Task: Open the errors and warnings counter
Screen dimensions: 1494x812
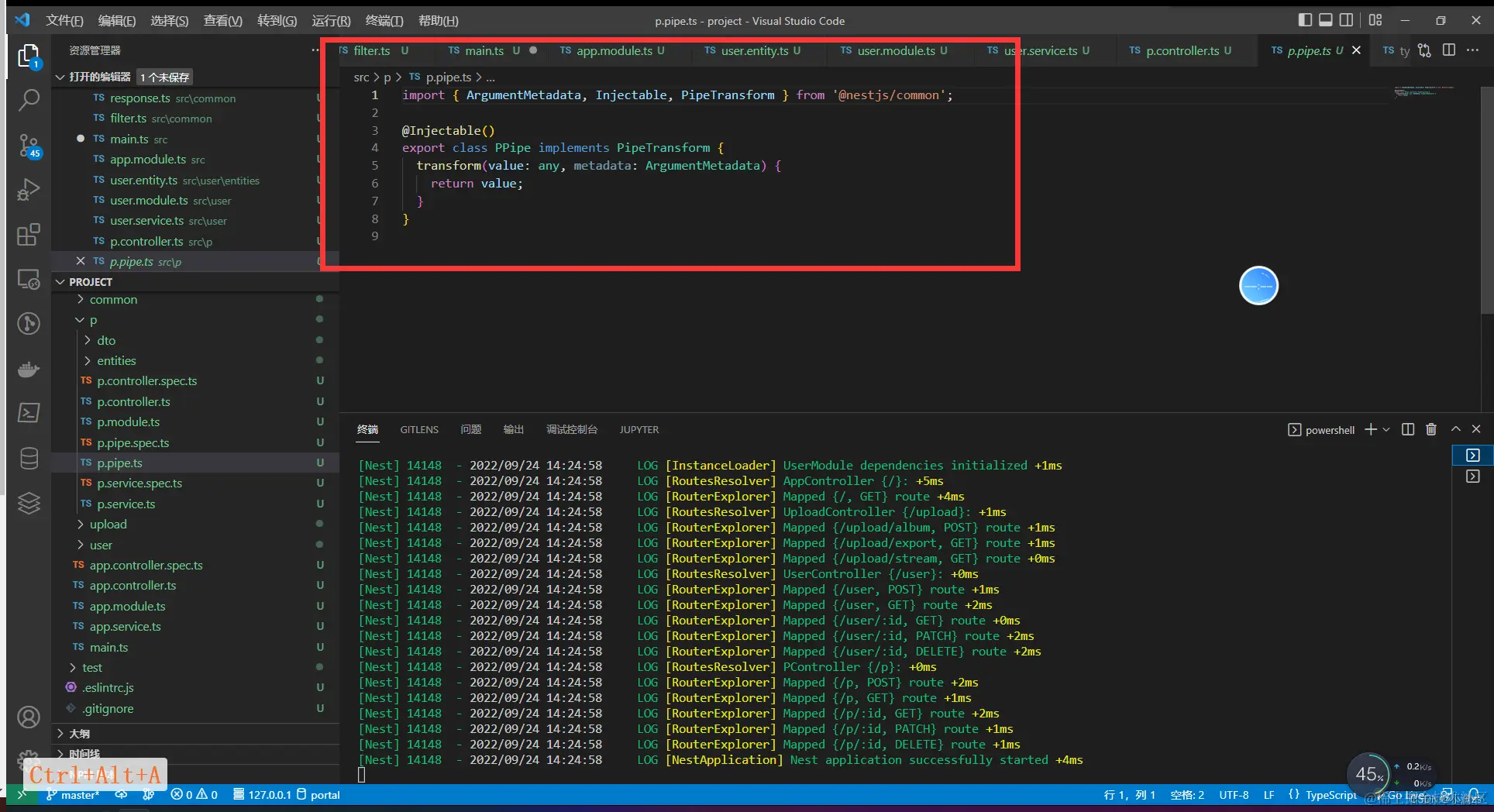Action: 194,795
